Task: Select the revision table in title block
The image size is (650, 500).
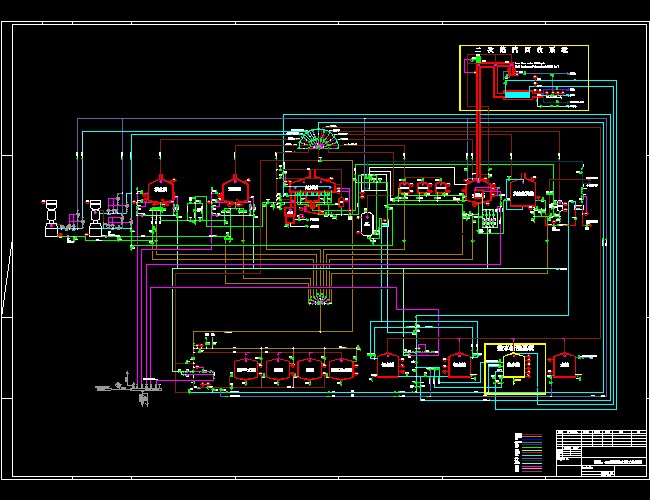Action: coord(601,438)
